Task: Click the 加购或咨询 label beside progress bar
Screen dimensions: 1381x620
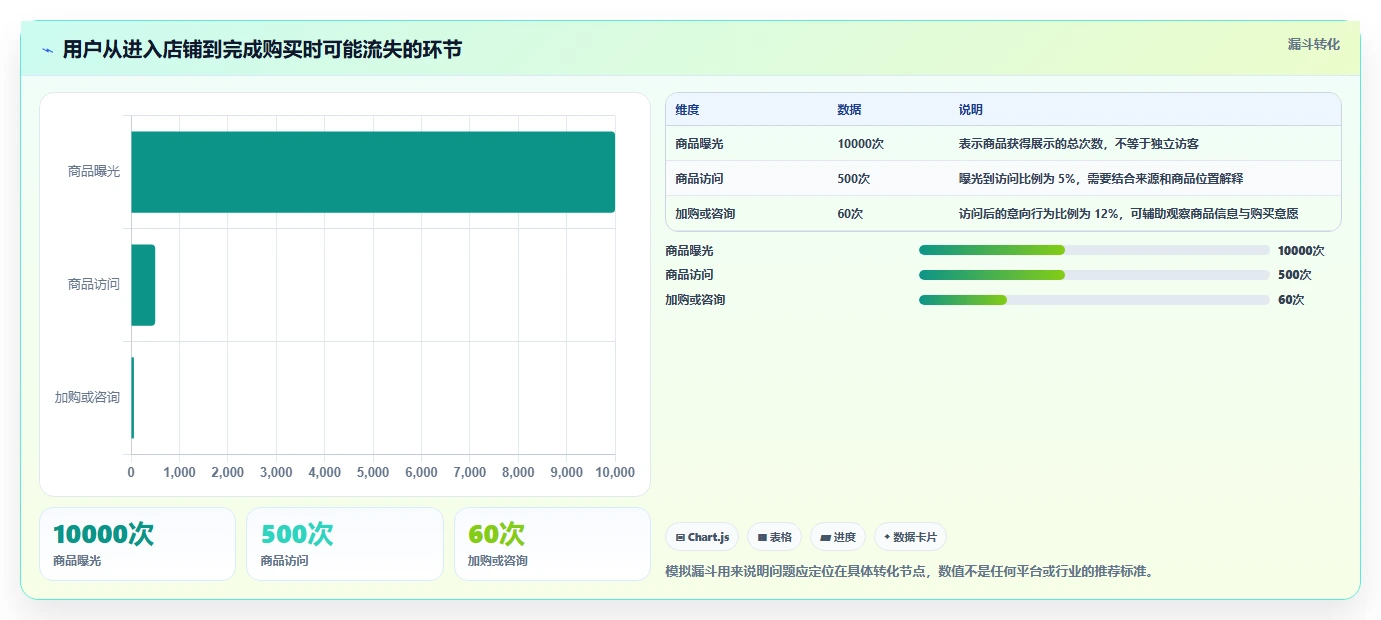Action: point(695,300)
